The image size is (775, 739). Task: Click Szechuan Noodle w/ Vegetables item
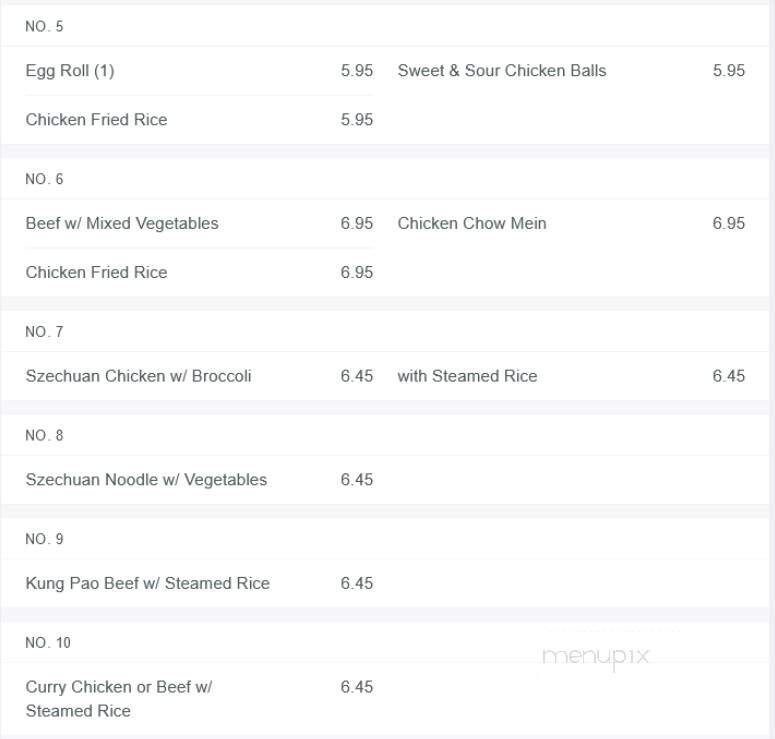146,479
